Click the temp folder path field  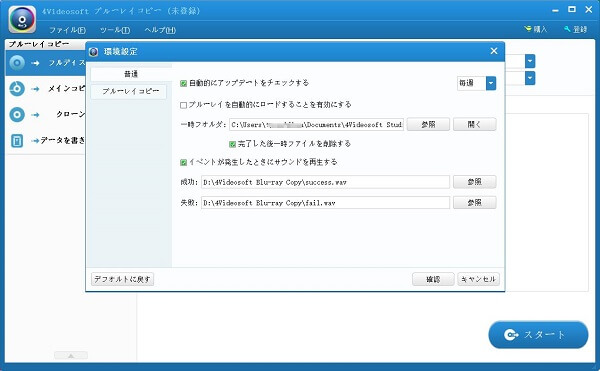316,125
